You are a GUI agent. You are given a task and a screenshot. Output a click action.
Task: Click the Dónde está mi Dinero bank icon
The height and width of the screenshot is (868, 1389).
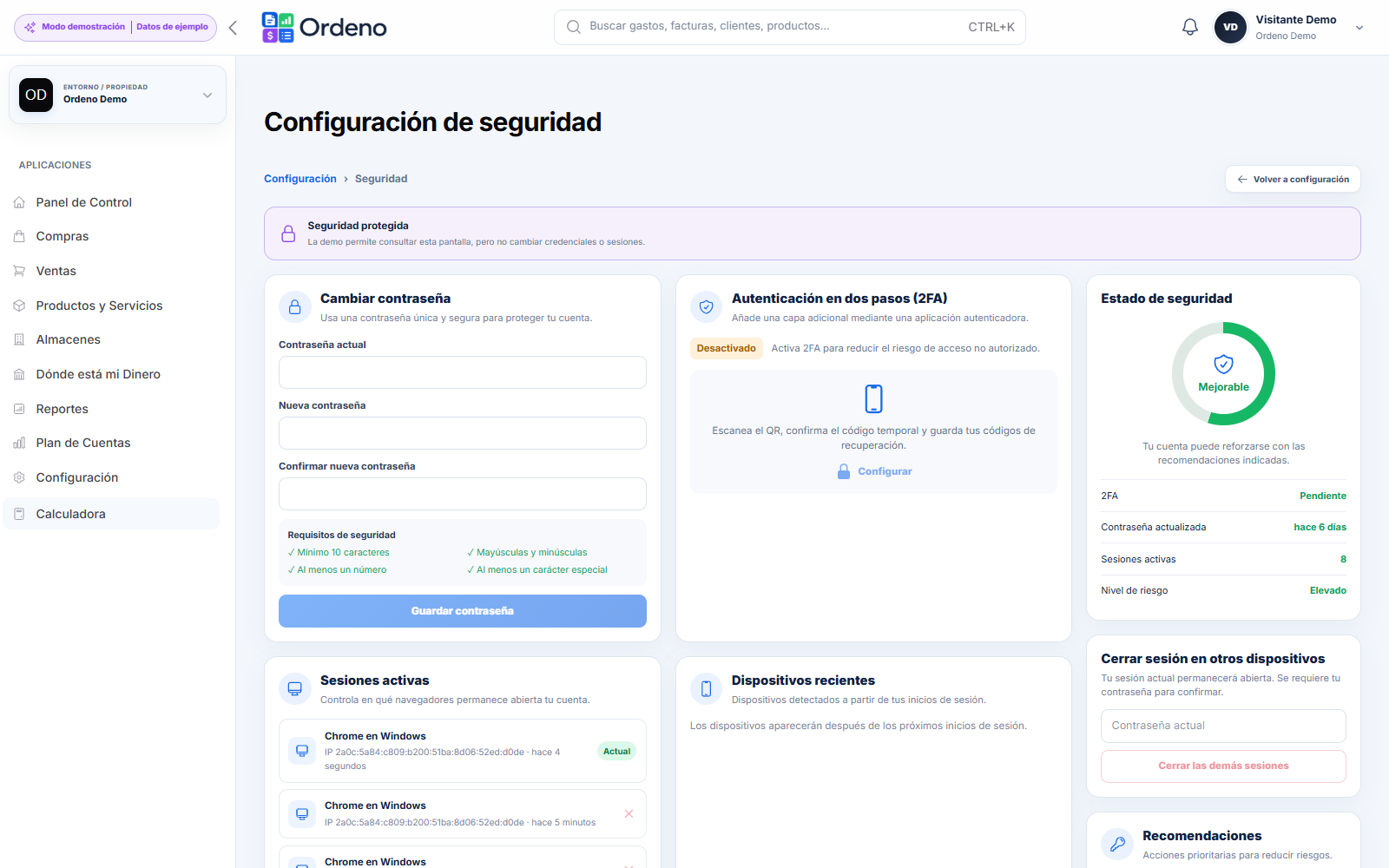pyautogui.click(x=19, y=374)
